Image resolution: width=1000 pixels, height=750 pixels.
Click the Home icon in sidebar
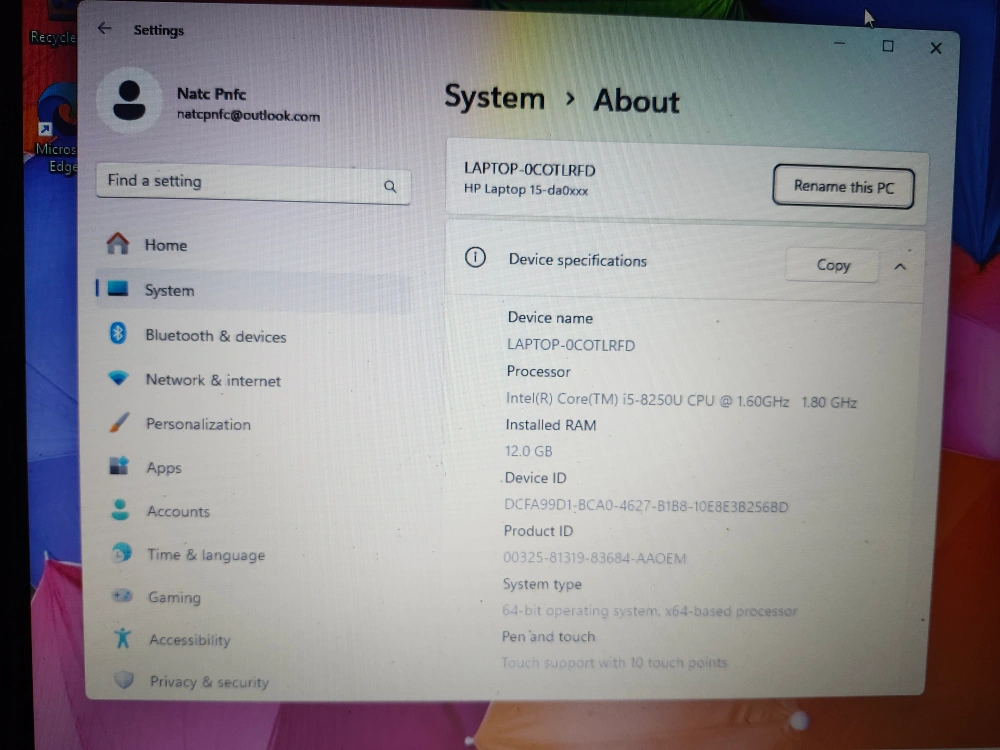(x=118, y=244)
